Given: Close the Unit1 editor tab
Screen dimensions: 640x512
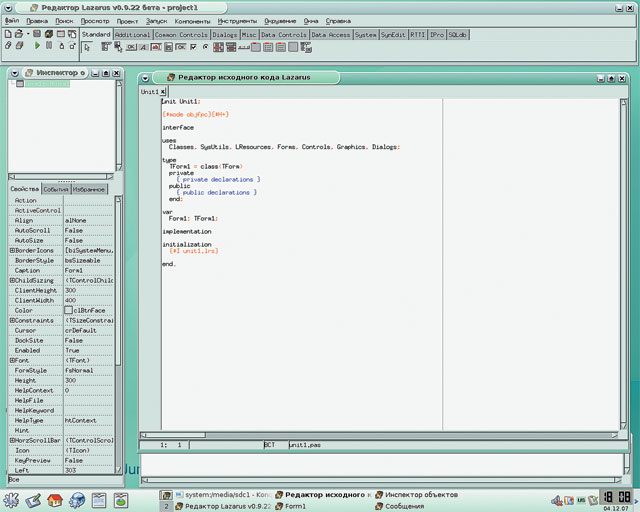Looking at the screenshot, I should pos(163,92).
